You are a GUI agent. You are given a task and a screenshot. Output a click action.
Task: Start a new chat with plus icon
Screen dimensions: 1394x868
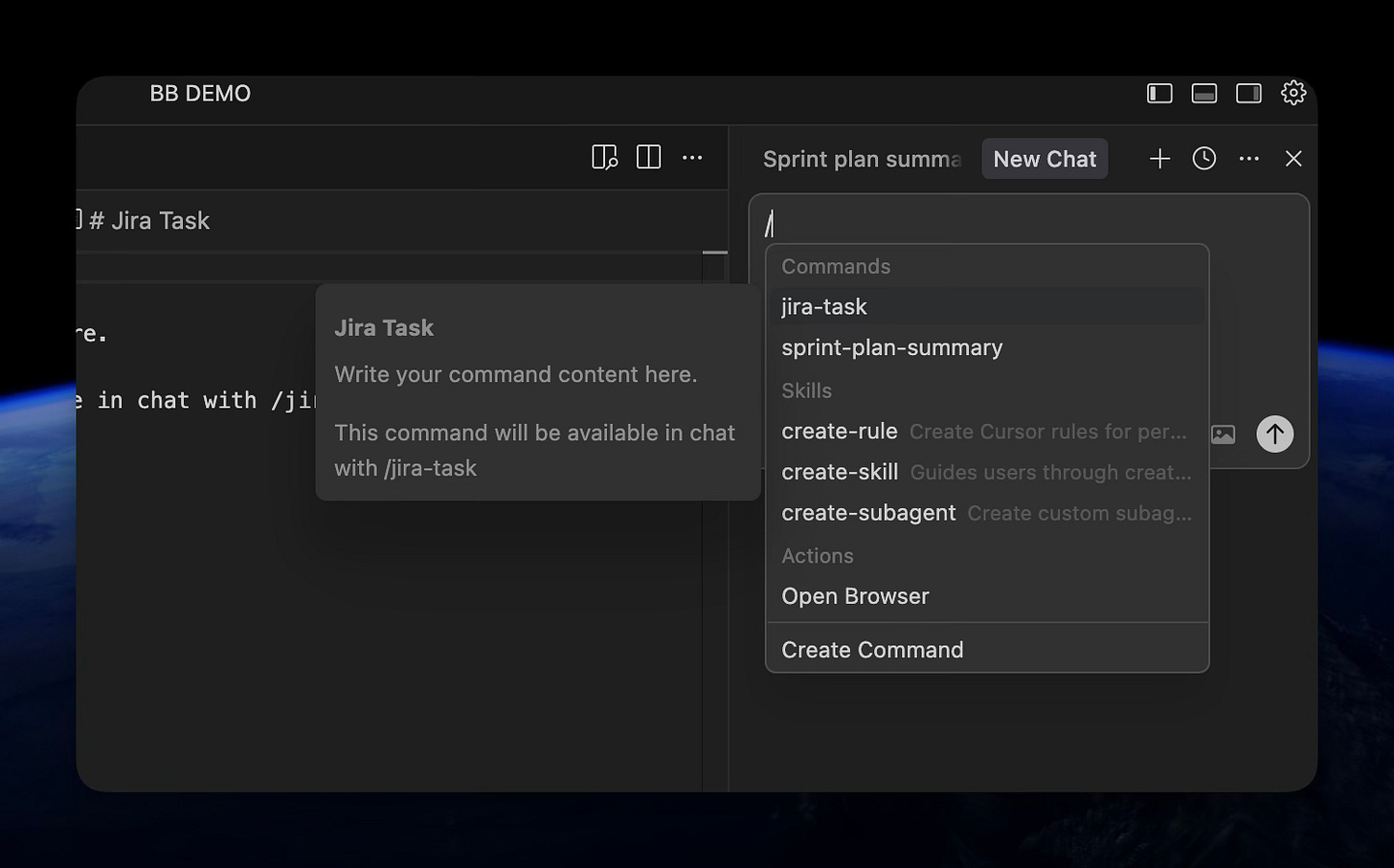pos(1159,158)
